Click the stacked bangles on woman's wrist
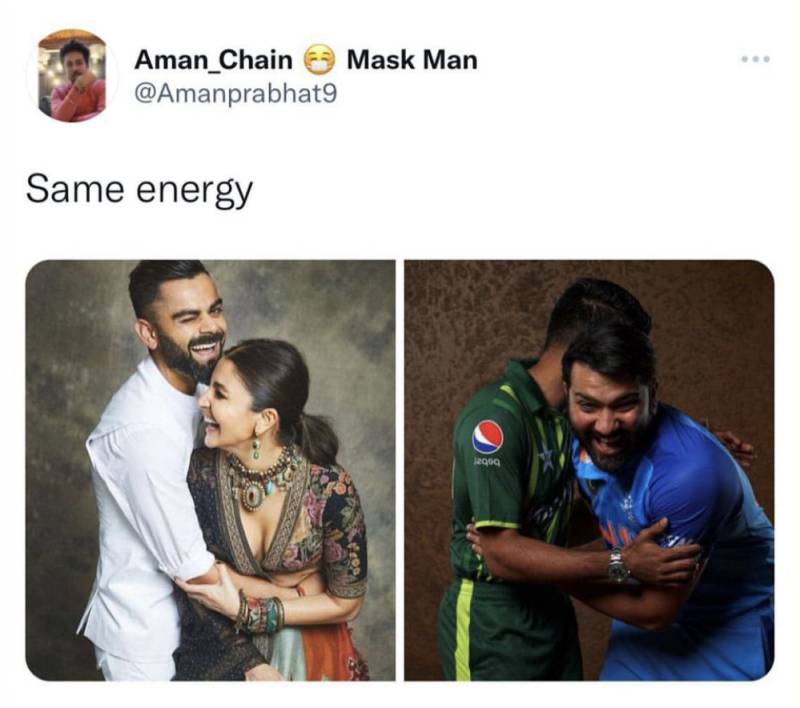800x708 pixels. (259, 613)
